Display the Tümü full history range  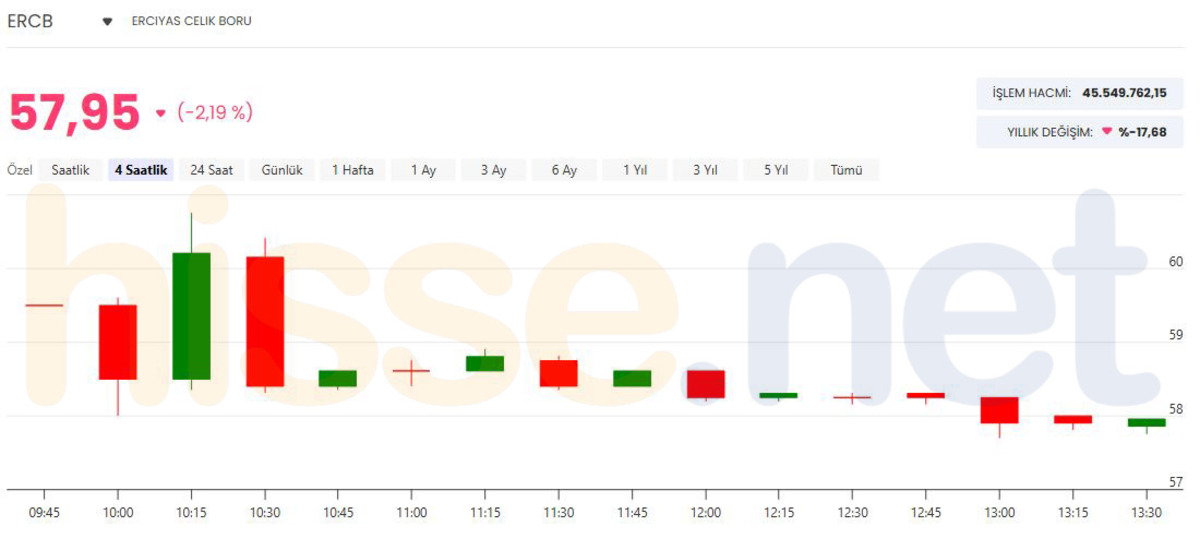coord(846,170)
